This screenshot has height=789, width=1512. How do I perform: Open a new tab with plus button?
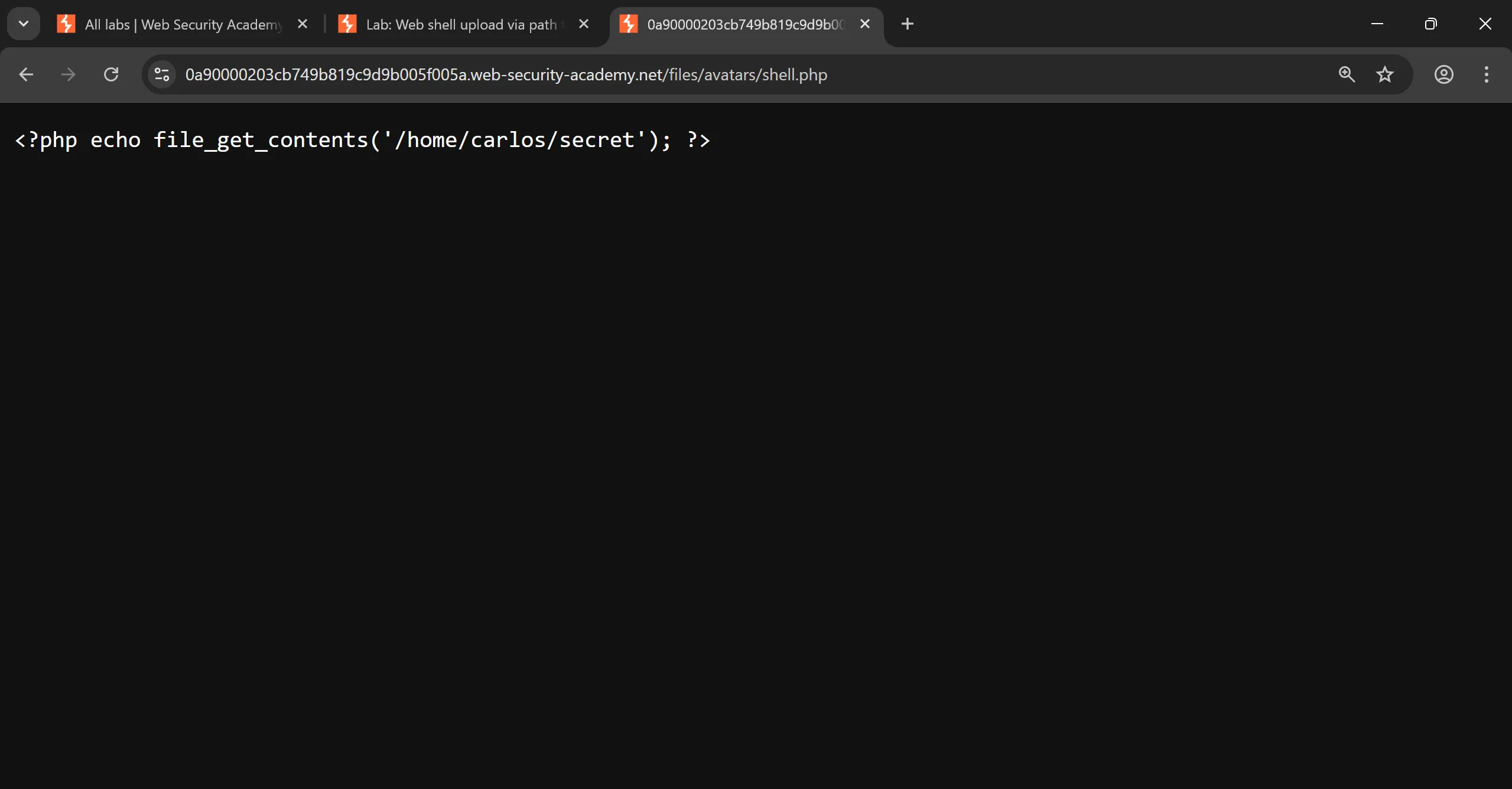pyautogui.click(x=908, y=24)
